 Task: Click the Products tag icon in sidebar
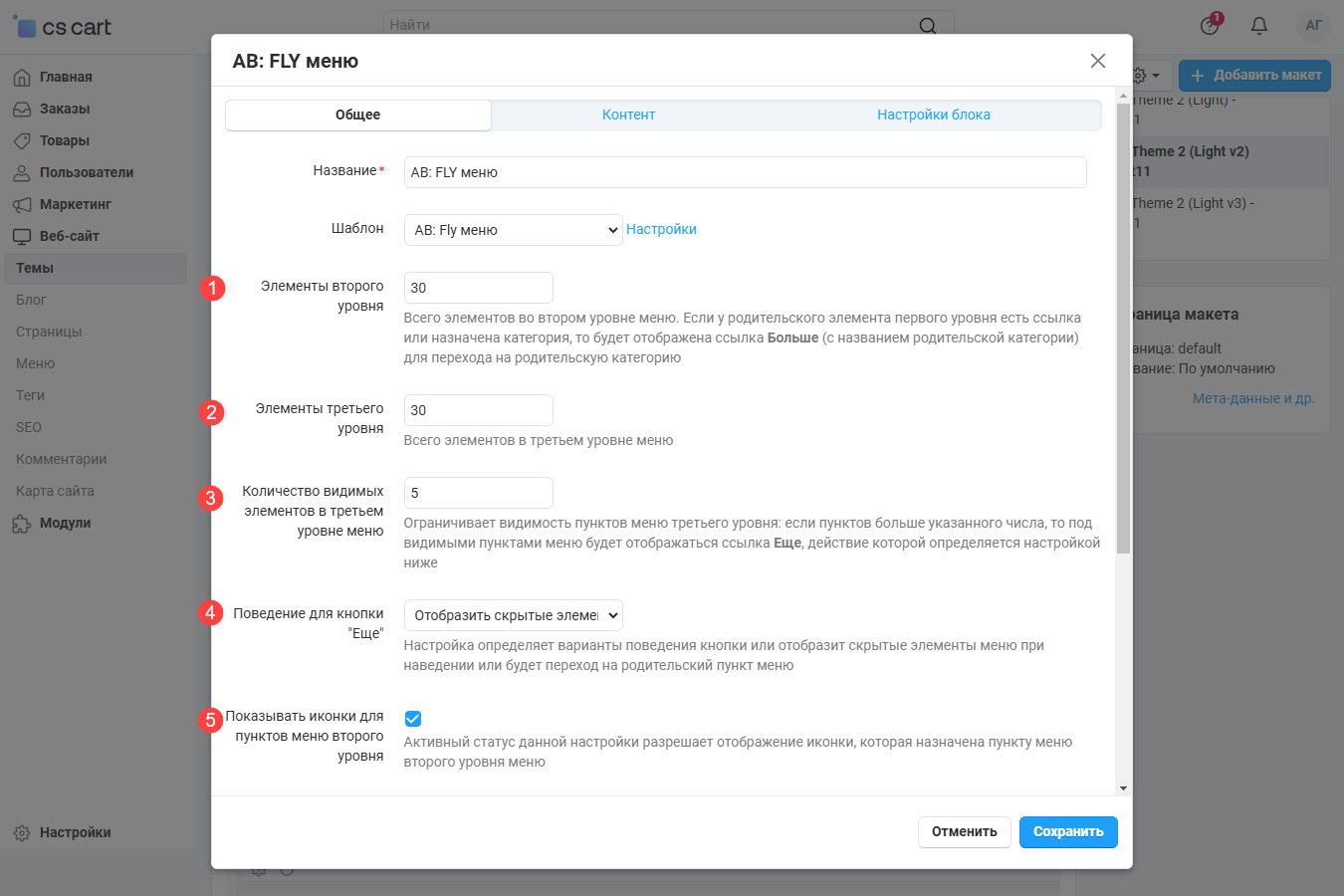22,141
